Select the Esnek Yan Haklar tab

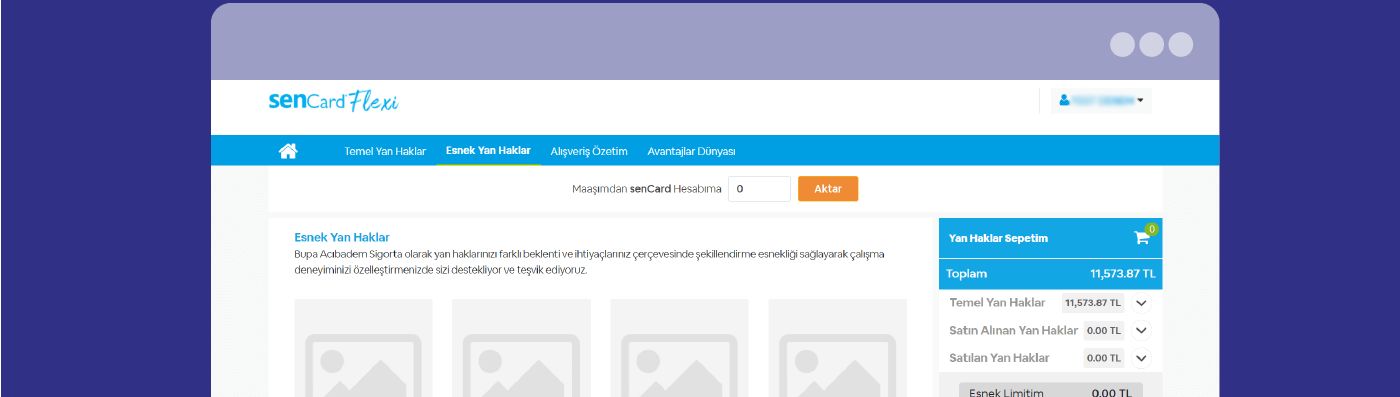(x=488, y=150)
